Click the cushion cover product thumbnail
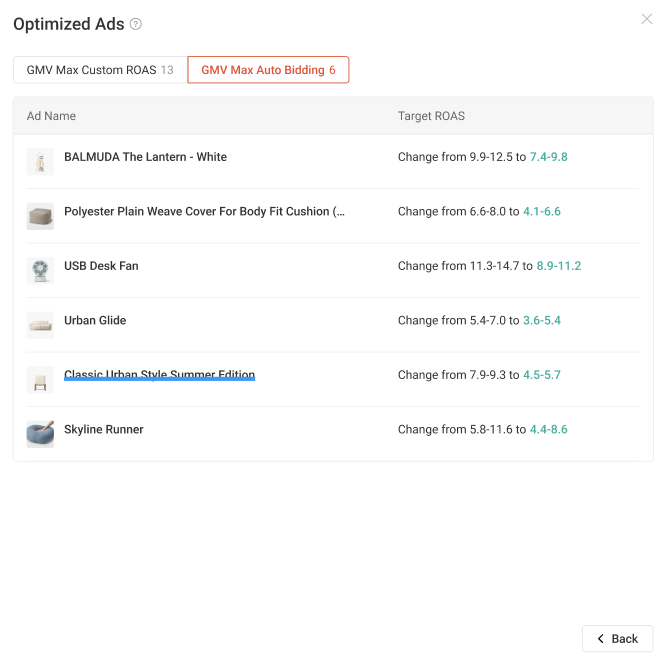Screen dimensions: 666x660 tap(40, 216)
